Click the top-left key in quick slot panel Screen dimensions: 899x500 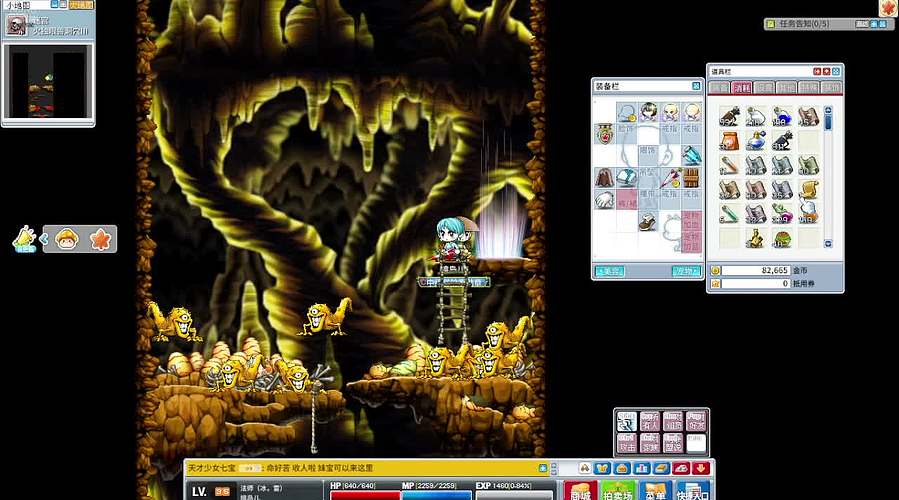pyautogui.click(x=627, y=421)
